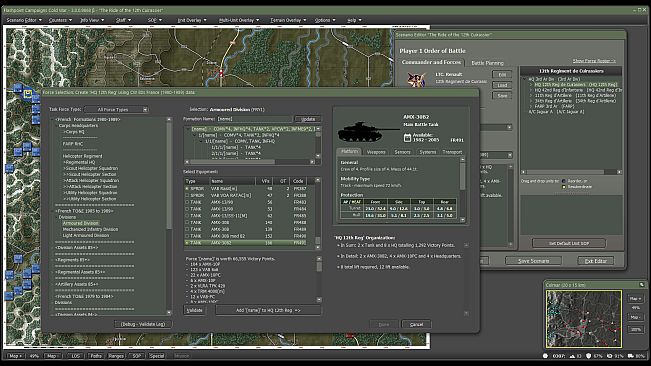Click the Colmar minimap thumbnail
651x366 pixels.
(583, 319)
